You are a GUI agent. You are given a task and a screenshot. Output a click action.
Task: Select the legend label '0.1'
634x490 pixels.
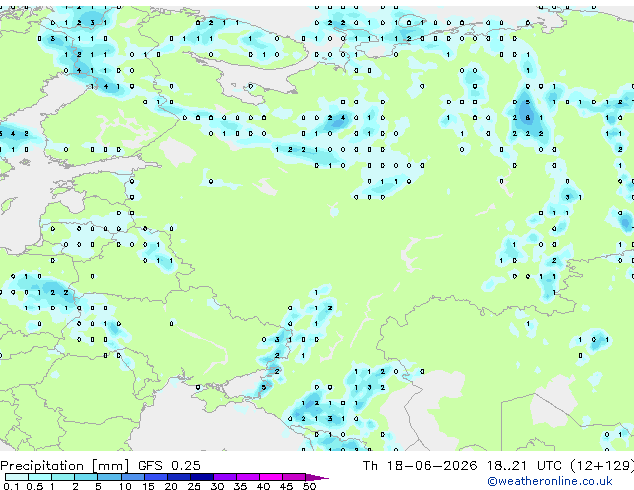pos(11,486)
